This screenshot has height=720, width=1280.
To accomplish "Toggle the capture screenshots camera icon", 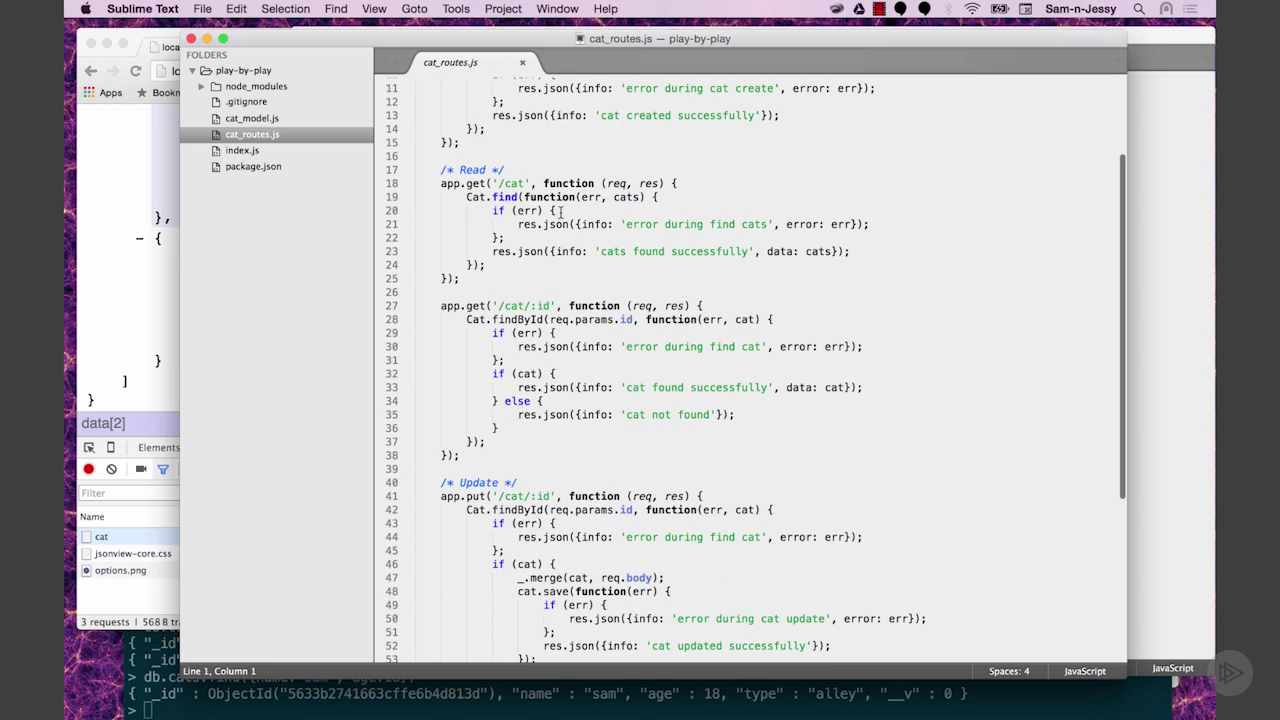I will point(140,469).
